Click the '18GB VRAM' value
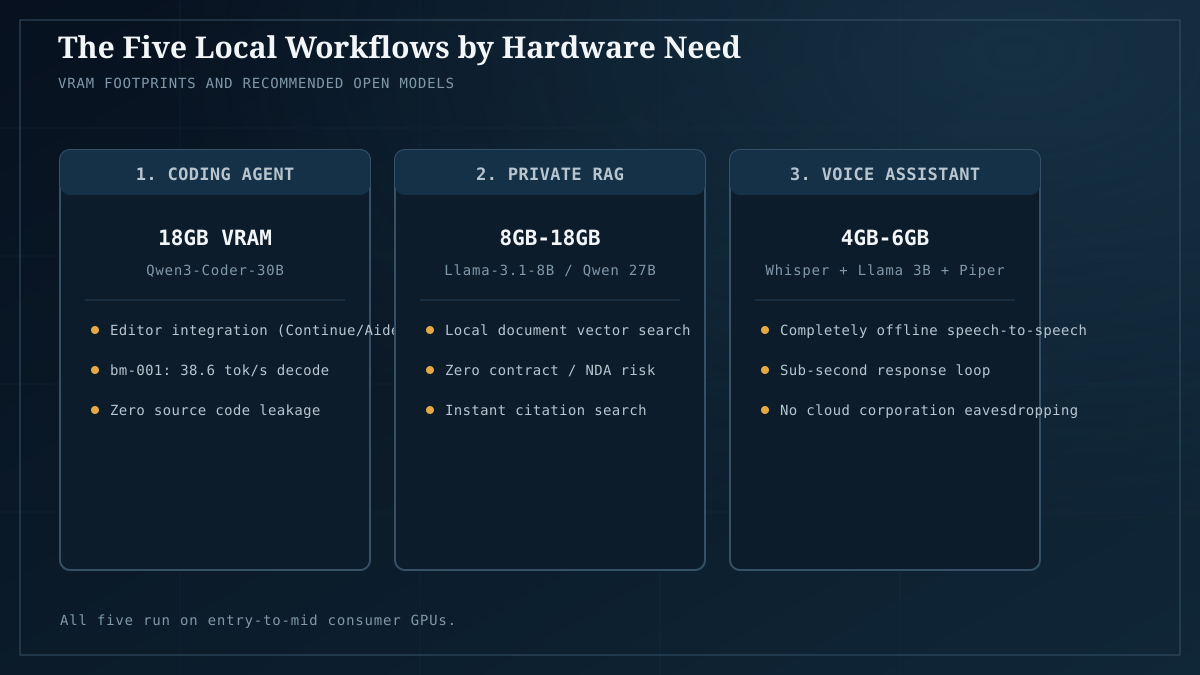Screen dimensions: 1200x675 click(x=215, y=238)
